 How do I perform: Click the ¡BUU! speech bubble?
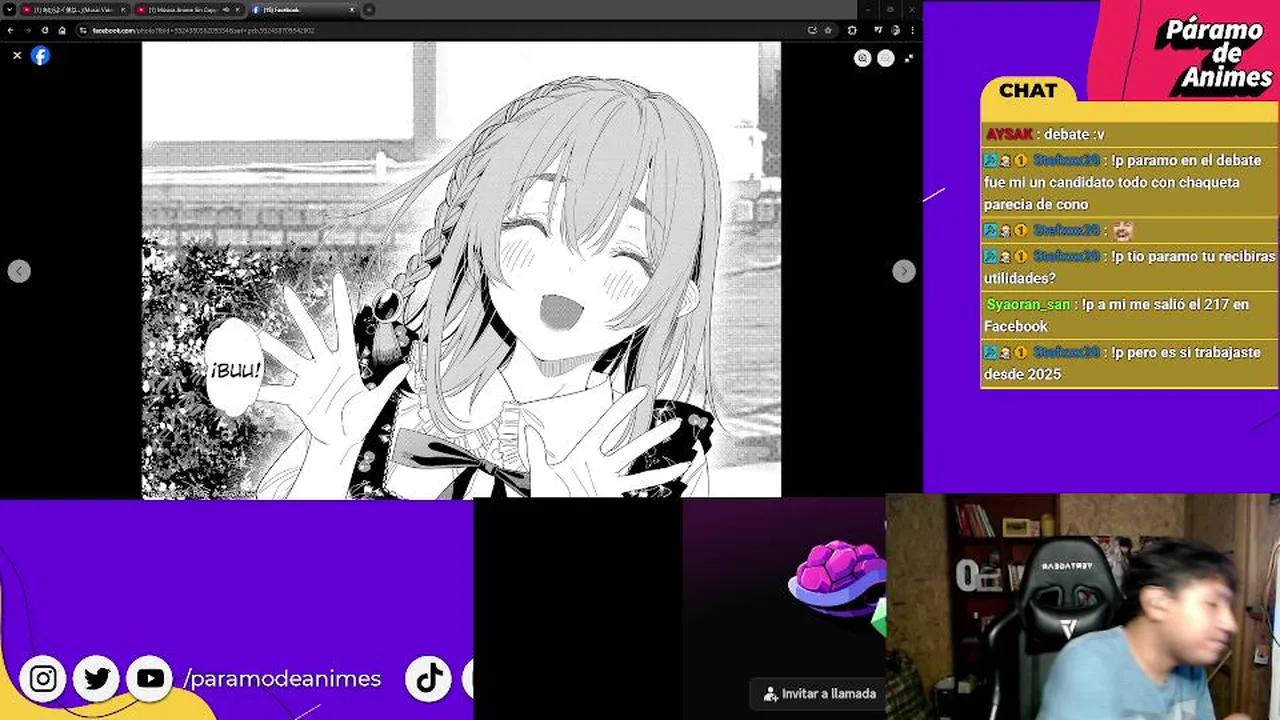[x=234, y=369]
